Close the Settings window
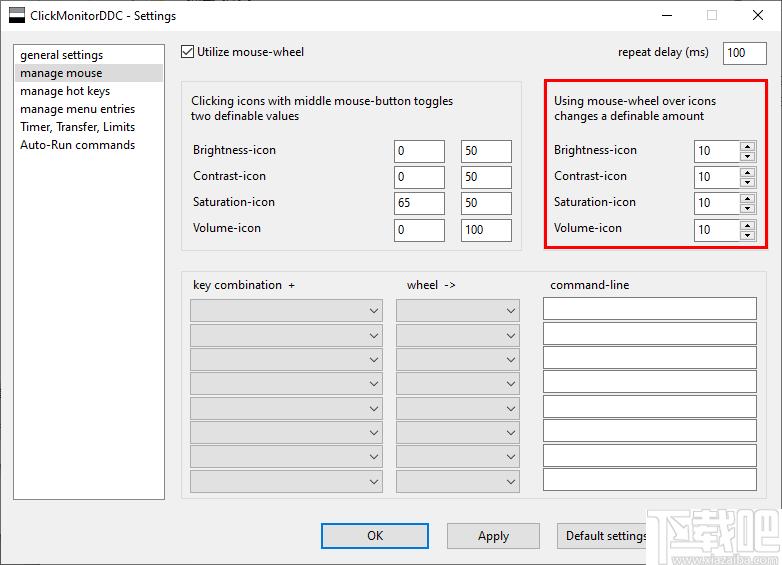This screenshot has width=782, height=565. coord(758,15)
